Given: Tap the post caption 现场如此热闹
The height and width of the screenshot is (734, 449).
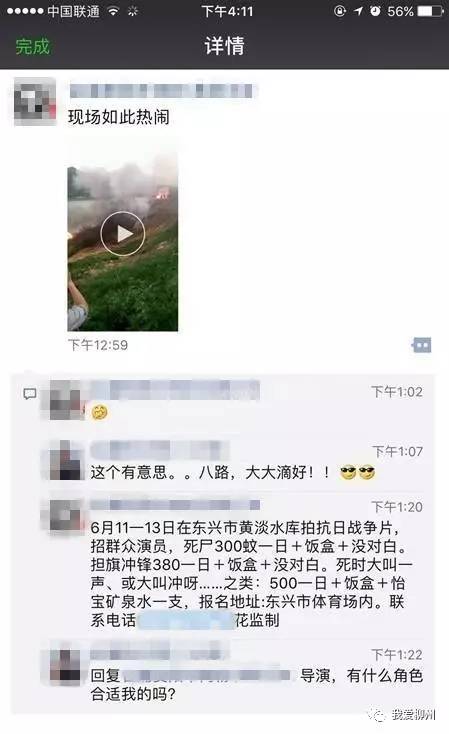Looking at the screenshot, I should pos(118,117).
